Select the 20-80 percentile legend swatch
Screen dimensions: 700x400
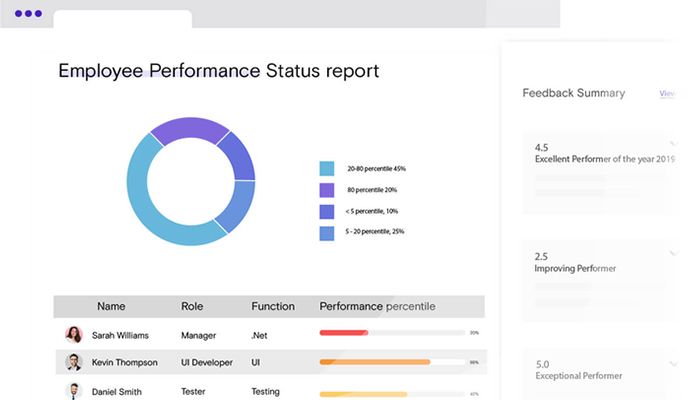point(327,169)
